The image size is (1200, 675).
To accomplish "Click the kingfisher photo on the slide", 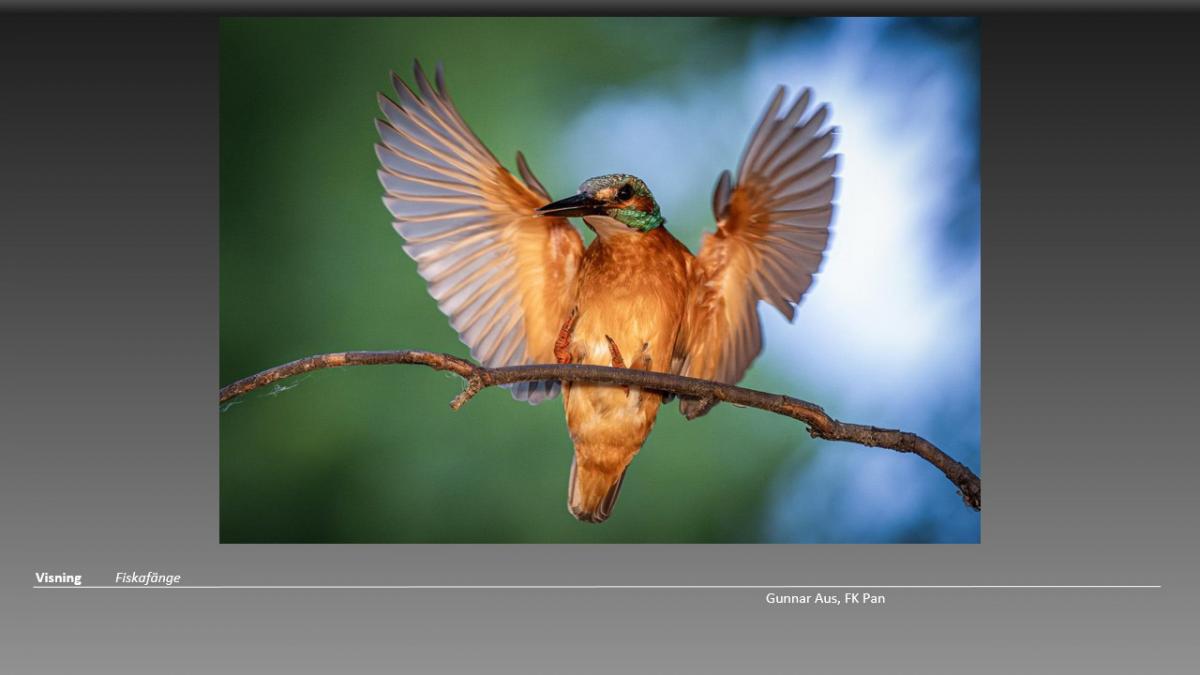I will coord(599,280).
